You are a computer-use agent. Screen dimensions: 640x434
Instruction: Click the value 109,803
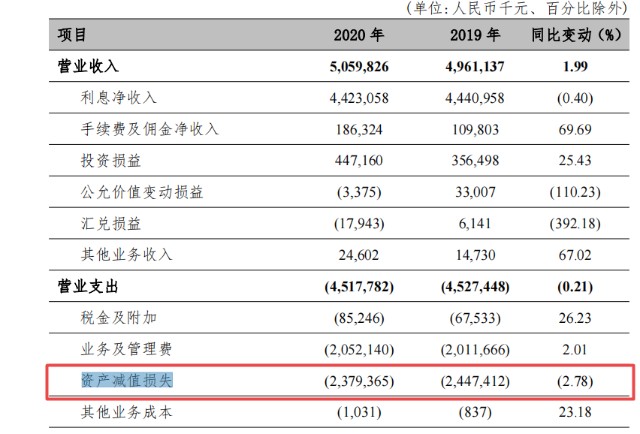click(476, 130)
